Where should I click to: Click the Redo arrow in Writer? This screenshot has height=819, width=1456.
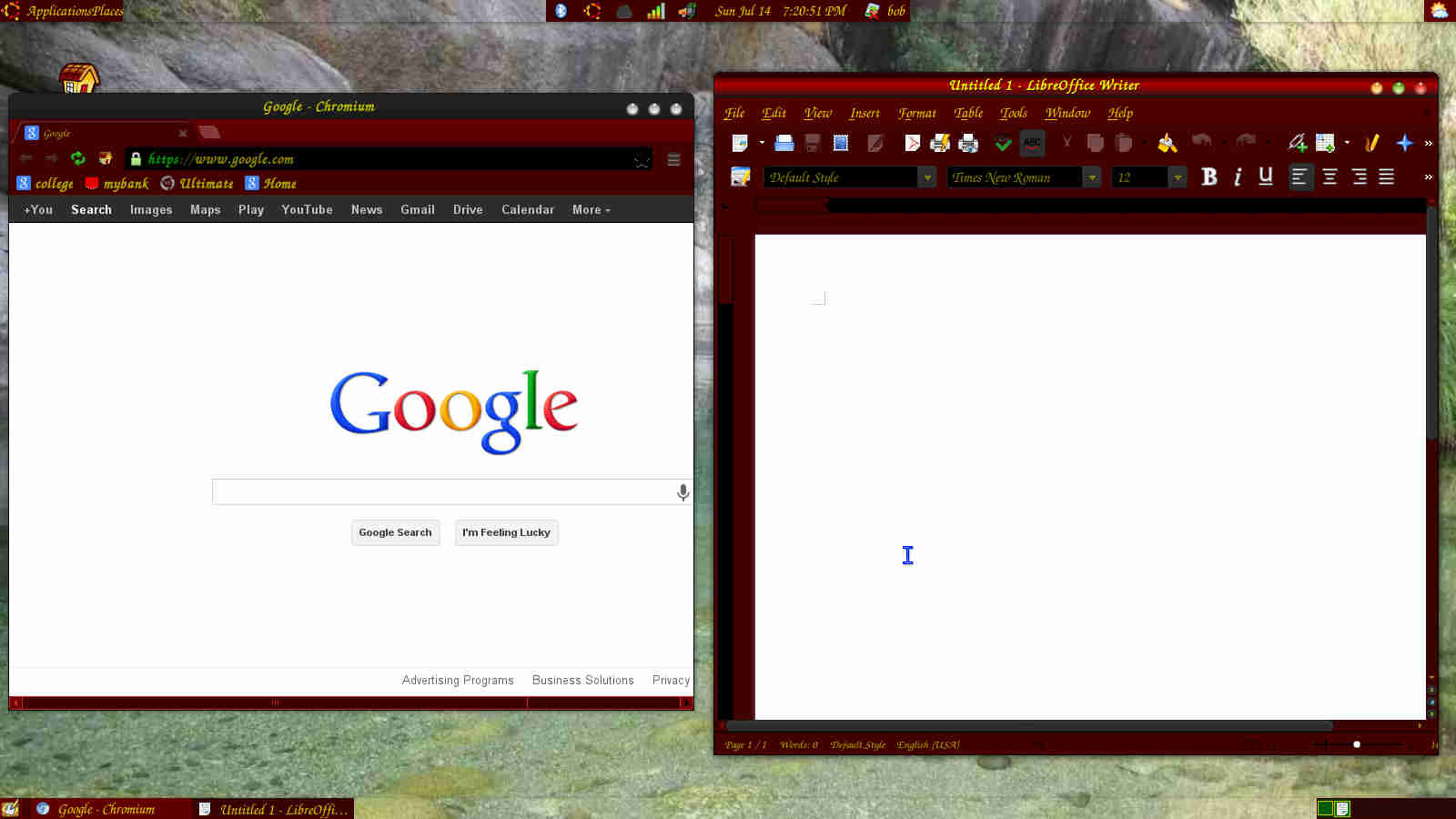pyautogui.click(x=1246, y=141)
